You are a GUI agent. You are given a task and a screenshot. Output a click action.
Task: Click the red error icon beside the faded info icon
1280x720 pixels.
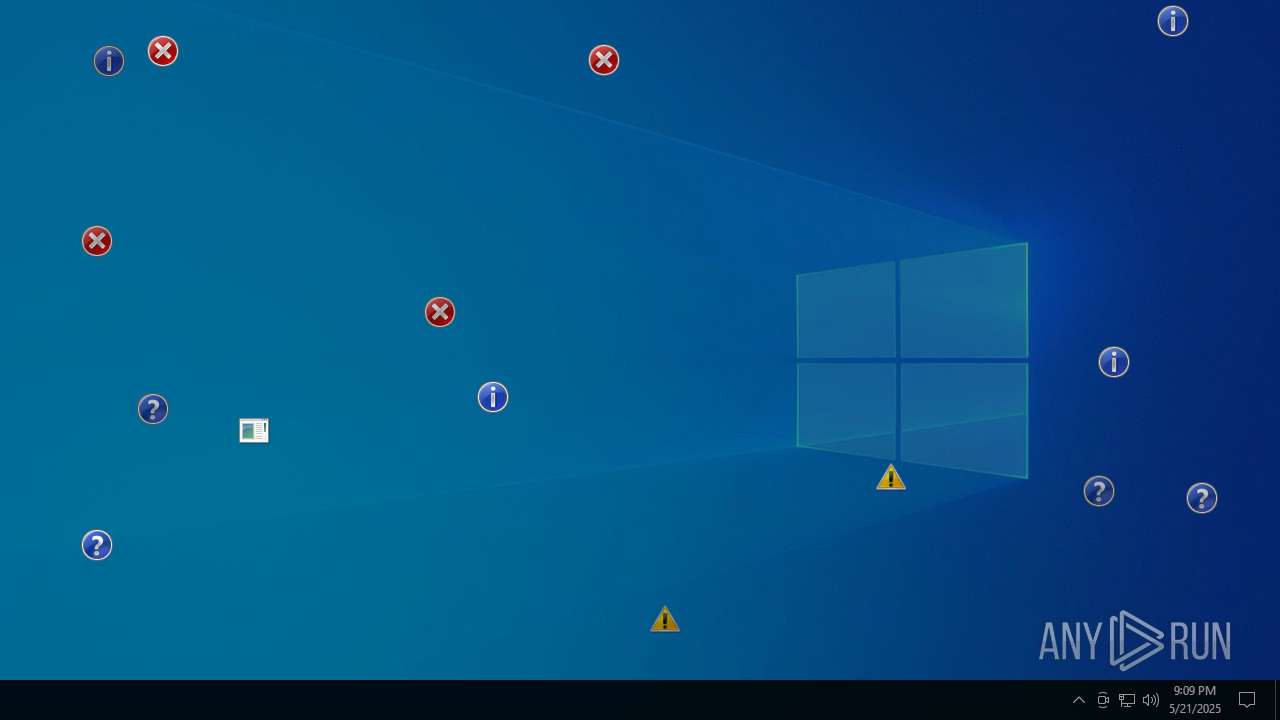163,51
